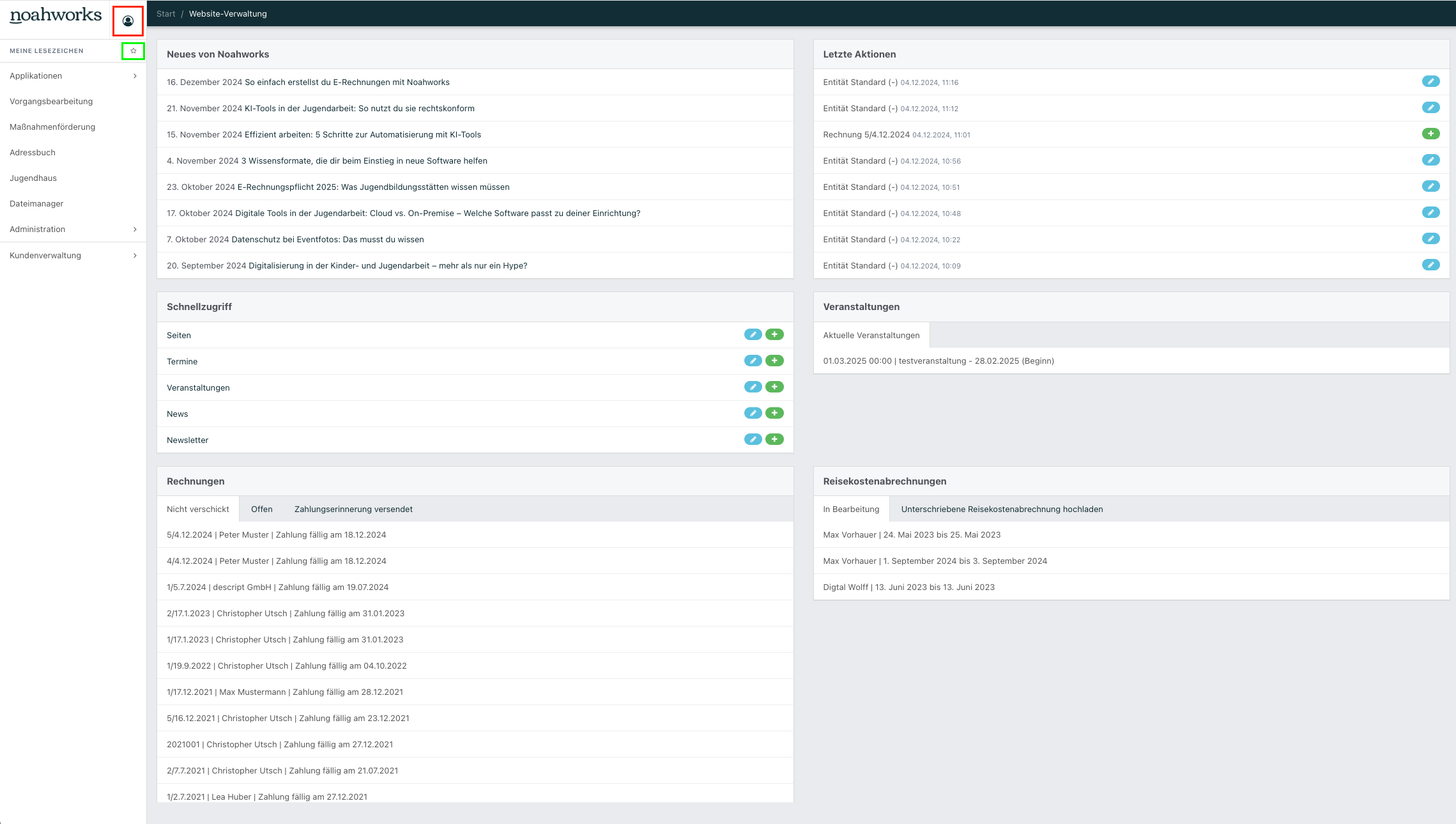Switch to the Offen invoices tab
The image size is (1456, 824).
[262, 509]
